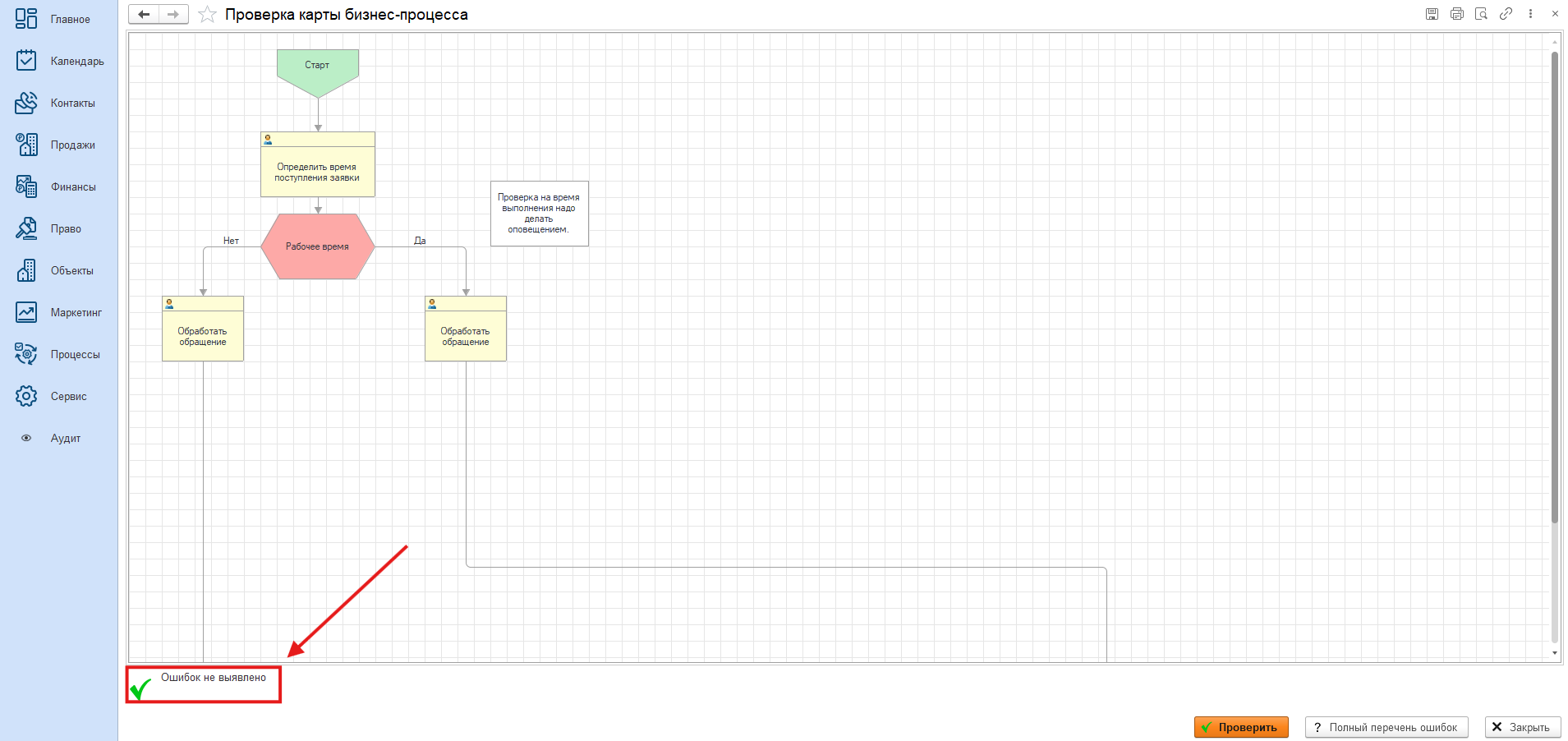Click the scrollbar down arrow
This screenshot has height=741, width=1568.
tap(1555, 654)
